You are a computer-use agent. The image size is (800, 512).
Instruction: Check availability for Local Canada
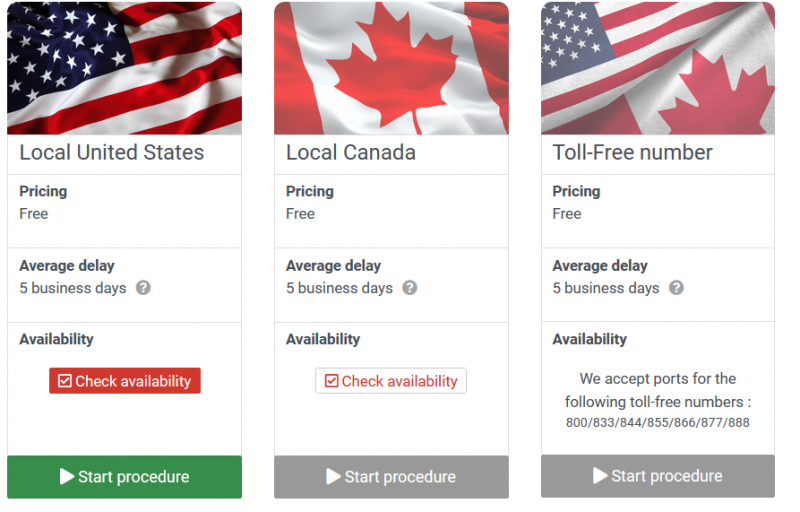391,381
